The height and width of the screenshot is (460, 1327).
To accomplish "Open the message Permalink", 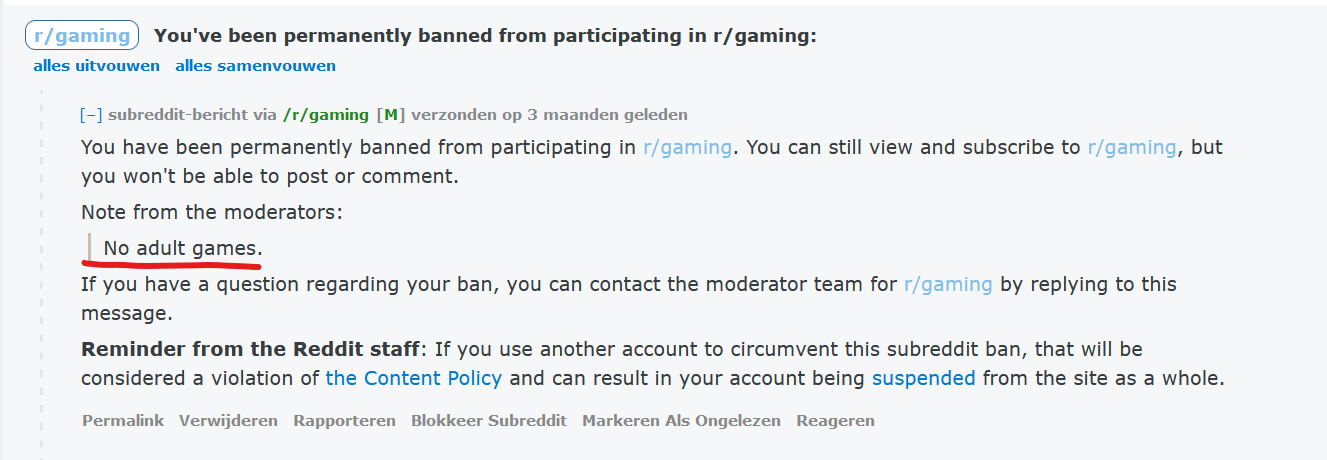I will coord(123,421).
